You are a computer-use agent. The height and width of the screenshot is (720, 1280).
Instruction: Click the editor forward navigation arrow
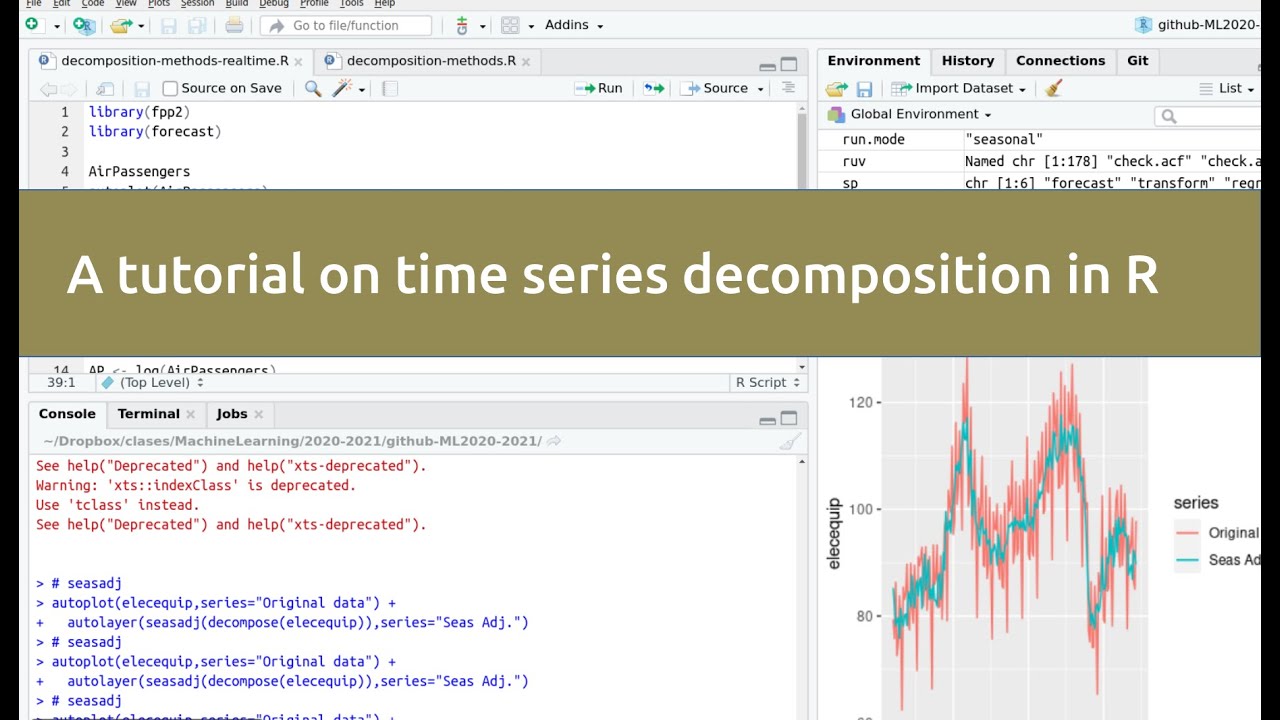pos(68,89)
